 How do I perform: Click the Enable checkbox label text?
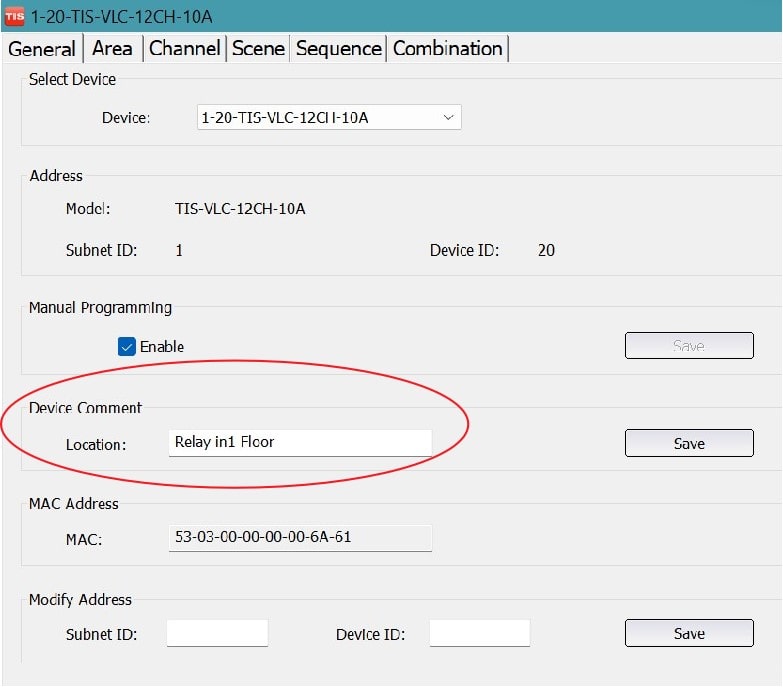click(x=162, y=346)
